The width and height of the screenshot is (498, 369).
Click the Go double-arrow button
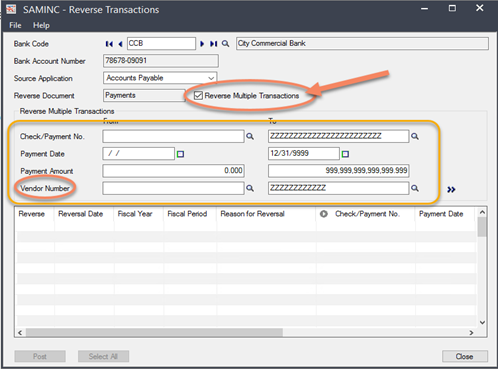(451, 190)
